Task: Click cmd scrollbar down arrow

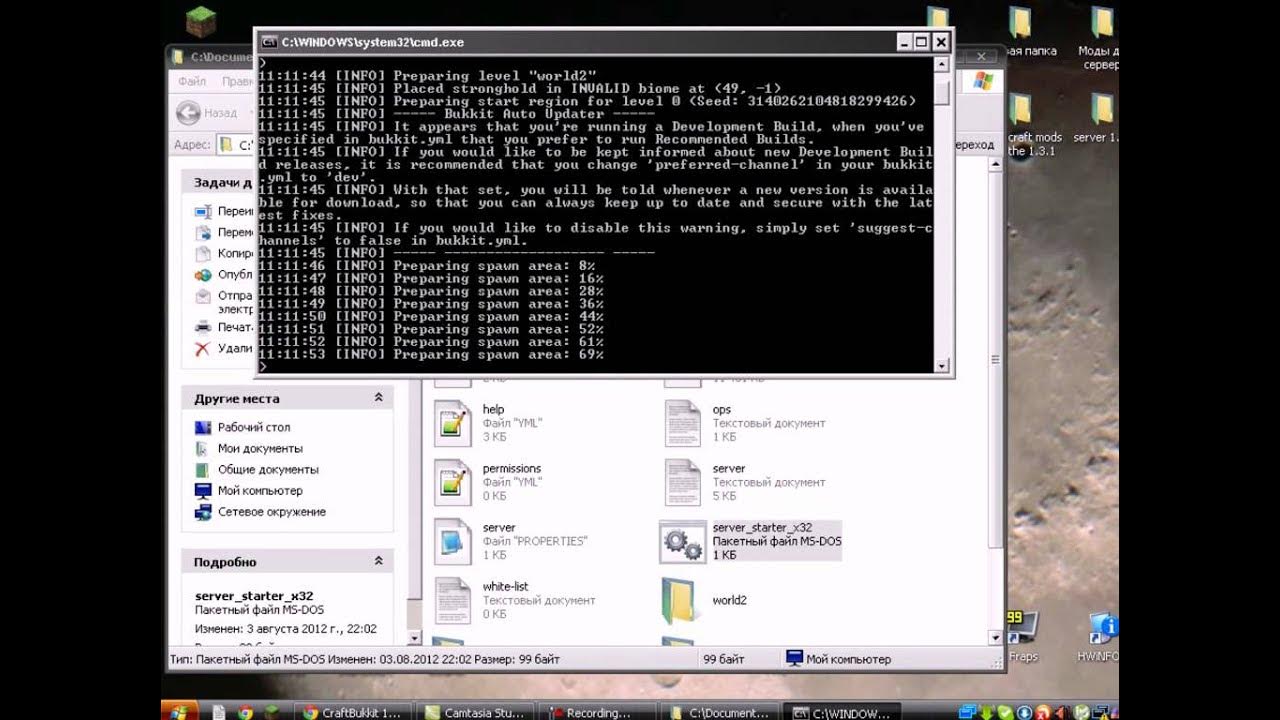Action: point(941,367)
